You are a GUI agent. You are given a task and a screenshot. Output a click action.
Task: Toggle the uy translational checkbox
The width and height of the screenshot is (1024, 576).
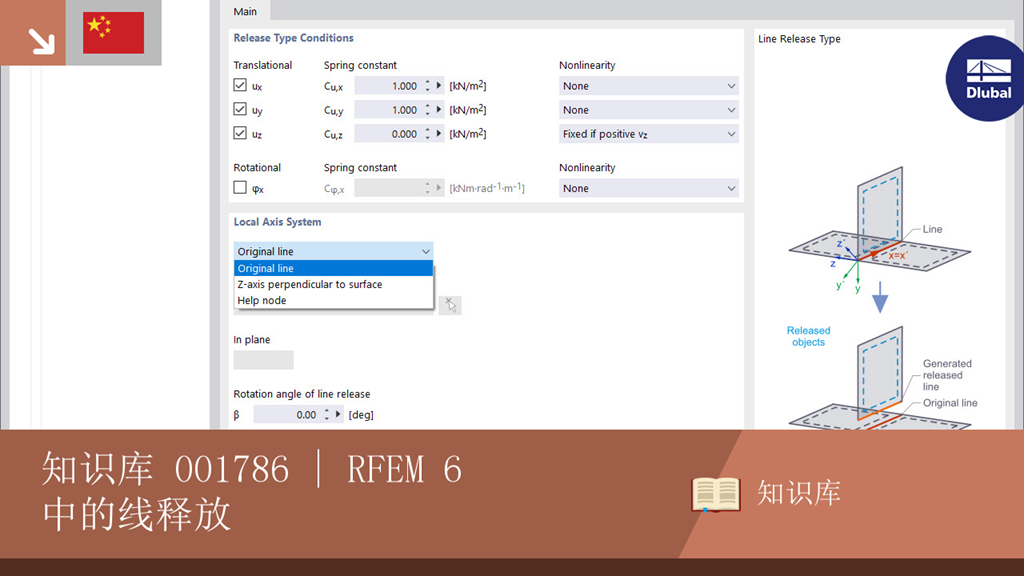pos(240,109)
